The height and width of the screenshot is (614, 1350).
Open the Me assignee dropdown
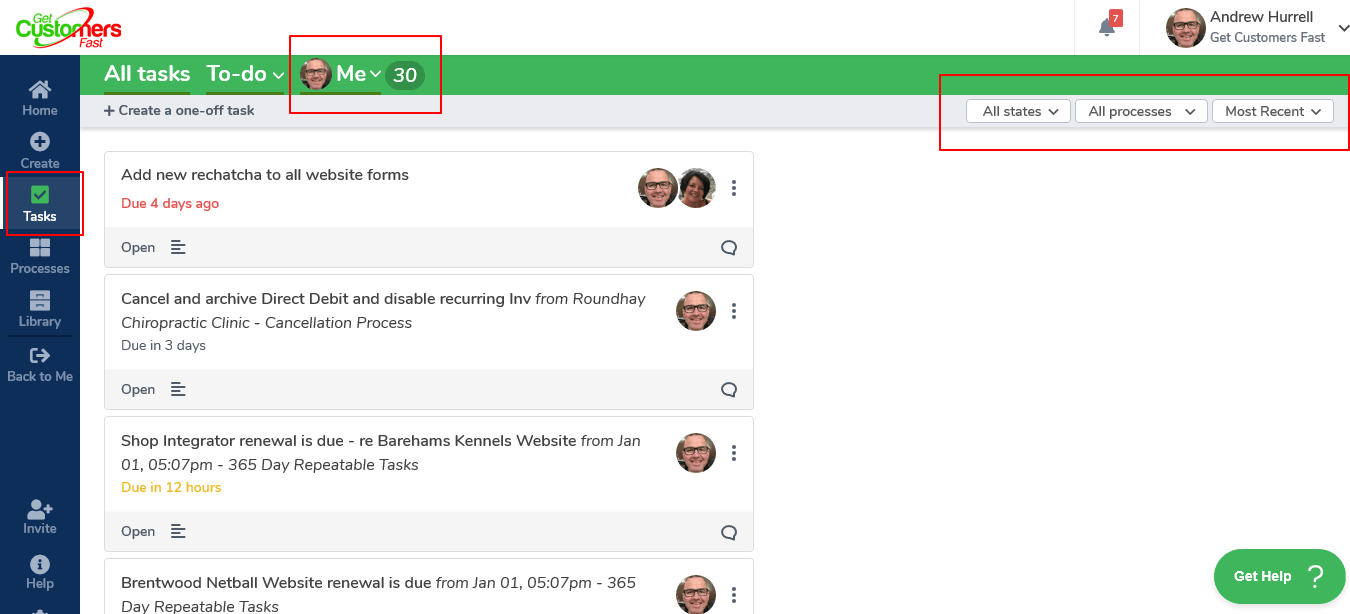click(x=341, y=74)
